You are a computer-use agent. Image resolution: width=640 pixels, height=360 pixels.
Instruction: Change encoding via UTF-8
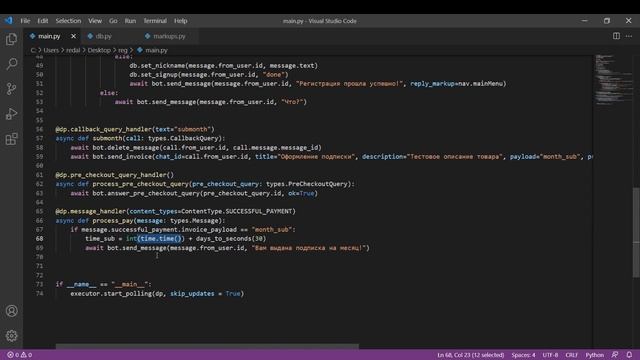pyautogui.click(x=550, y=355)
